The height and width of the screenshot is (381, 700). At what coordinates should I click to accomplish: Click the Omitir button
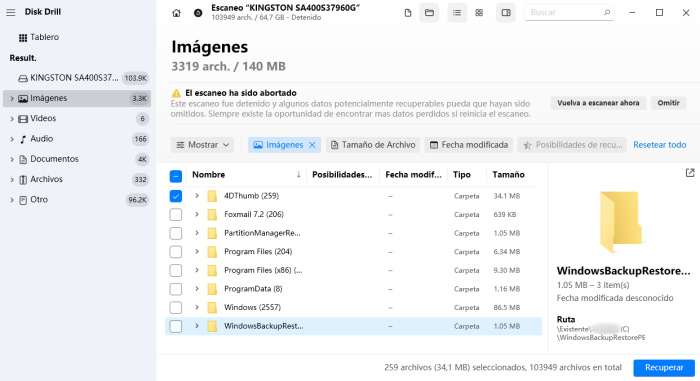click(x=668, y=103)
